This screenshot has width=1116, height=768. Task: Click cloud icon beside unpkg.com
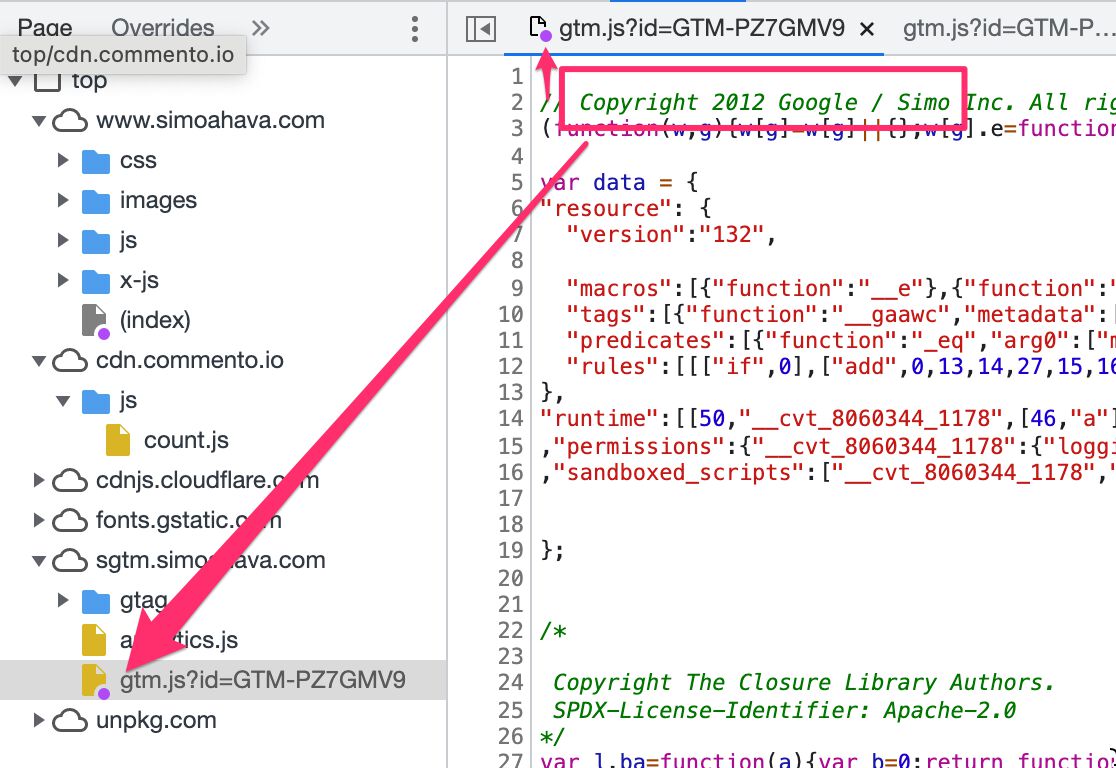click(x=70, y=720)
